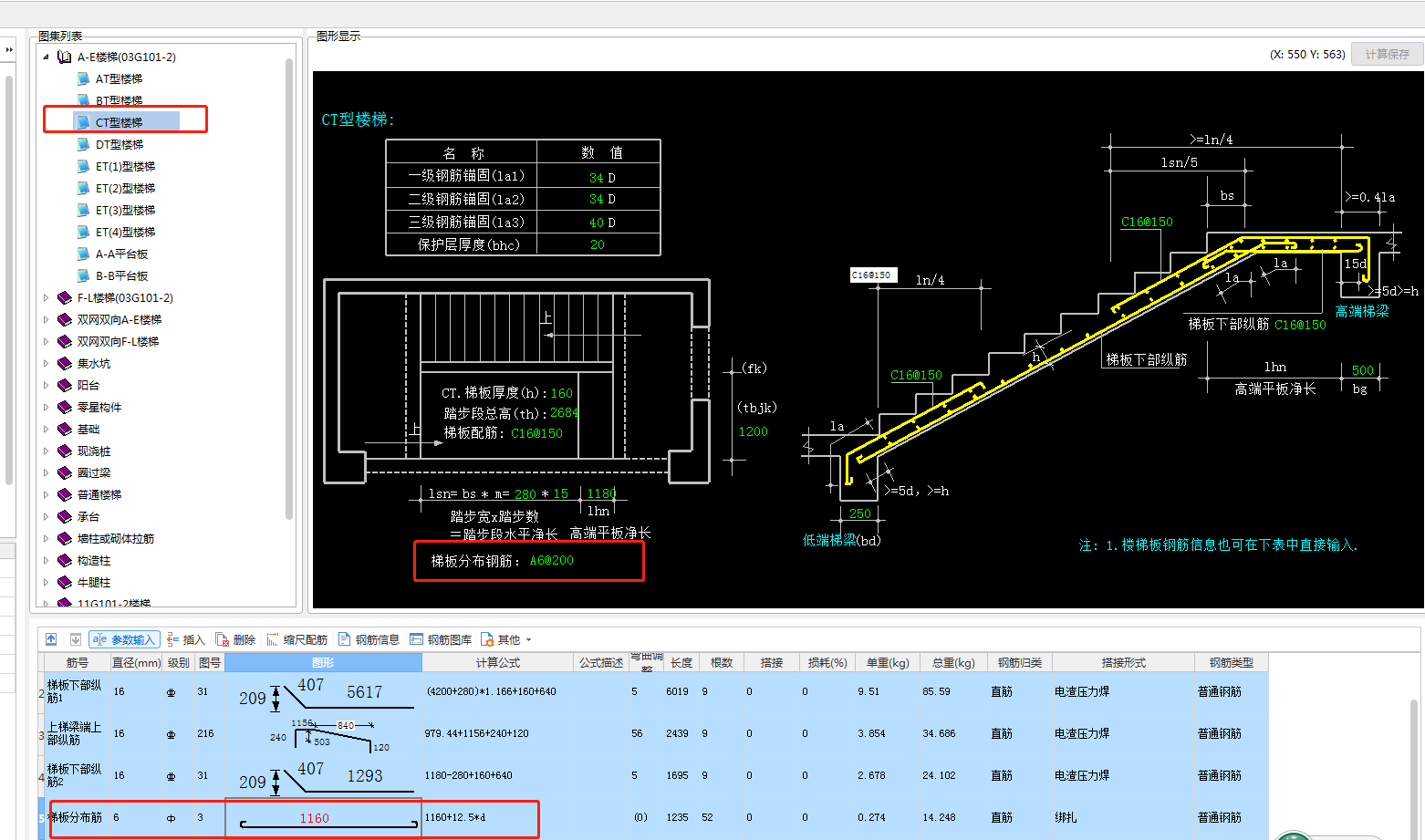Click the atlas list vertical scrollbar
This screenshot has height=840, width=1425.
[289, 287]
